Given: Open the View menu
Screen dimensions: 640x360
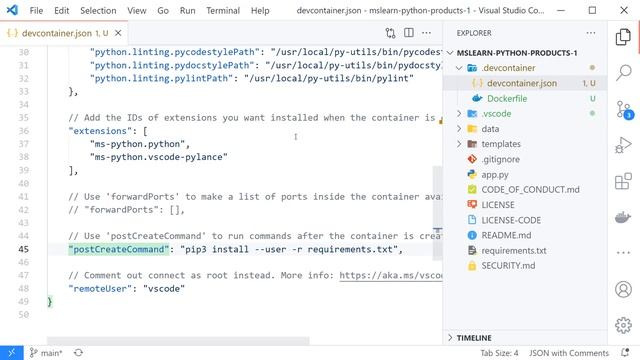Looking at the screenshot, I should point(136,10).
